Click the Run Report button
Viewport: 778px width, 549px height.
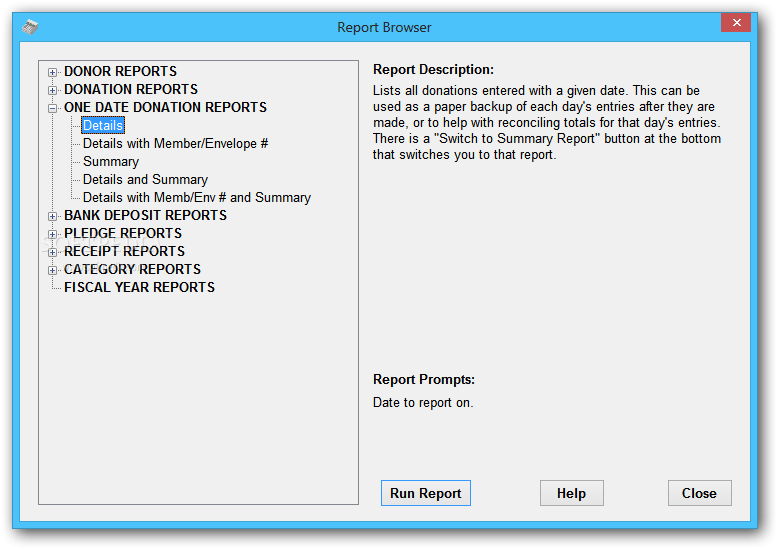point(426,493)
